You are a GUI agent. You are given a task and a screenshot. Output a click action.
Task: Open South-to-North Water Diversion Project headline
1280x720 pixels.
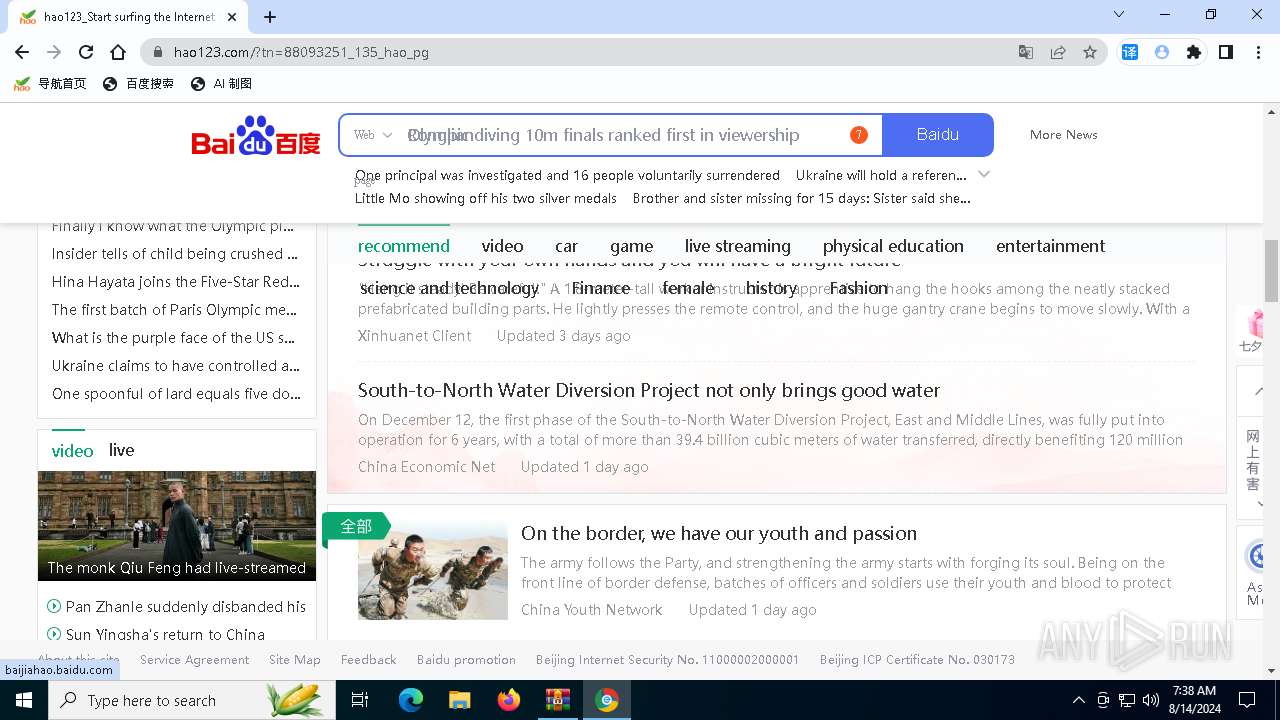tap(649, 390)
